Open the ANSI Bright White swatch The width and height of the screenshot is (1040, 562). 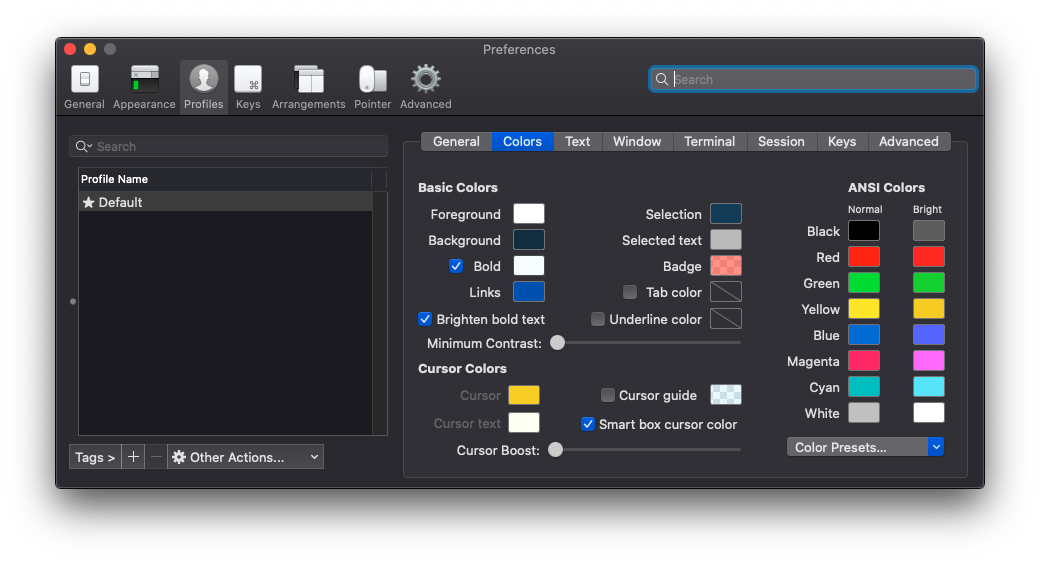(929, 413)
